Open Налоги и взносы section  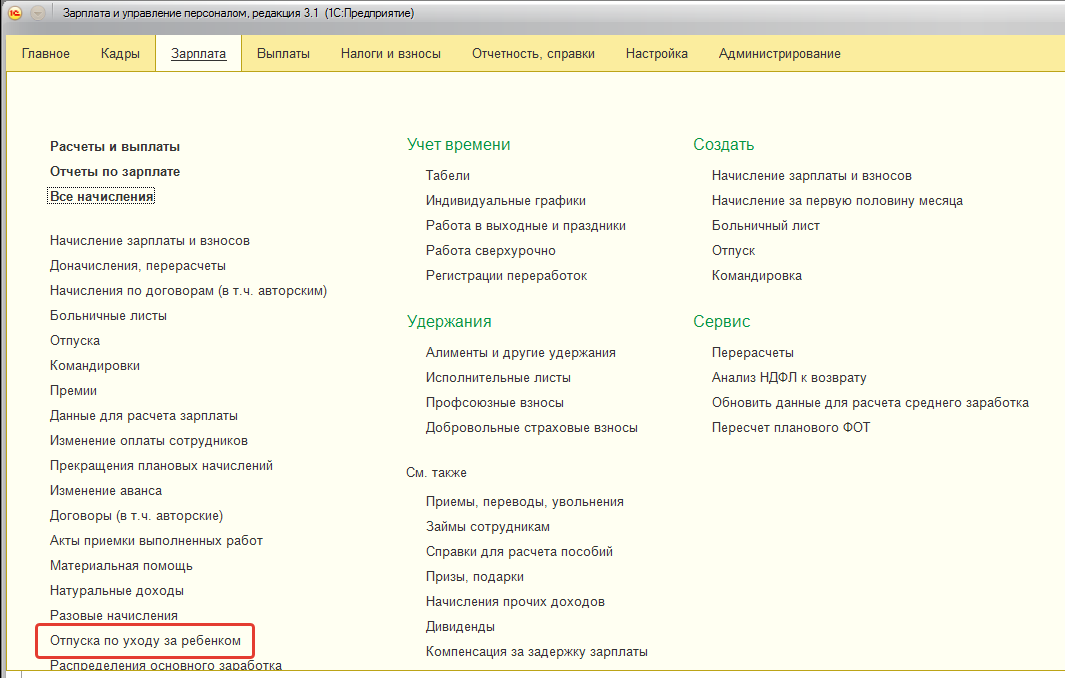tap(391, 54)
